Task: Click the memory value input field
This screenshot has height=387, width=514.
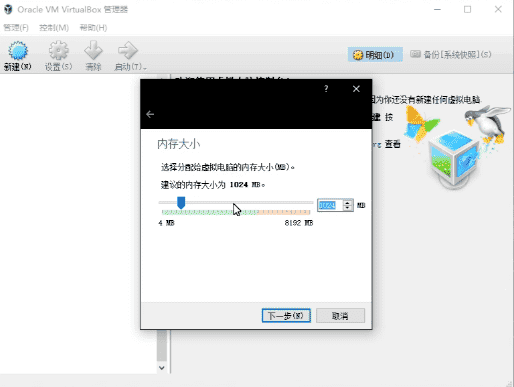Action: [330, 205]
